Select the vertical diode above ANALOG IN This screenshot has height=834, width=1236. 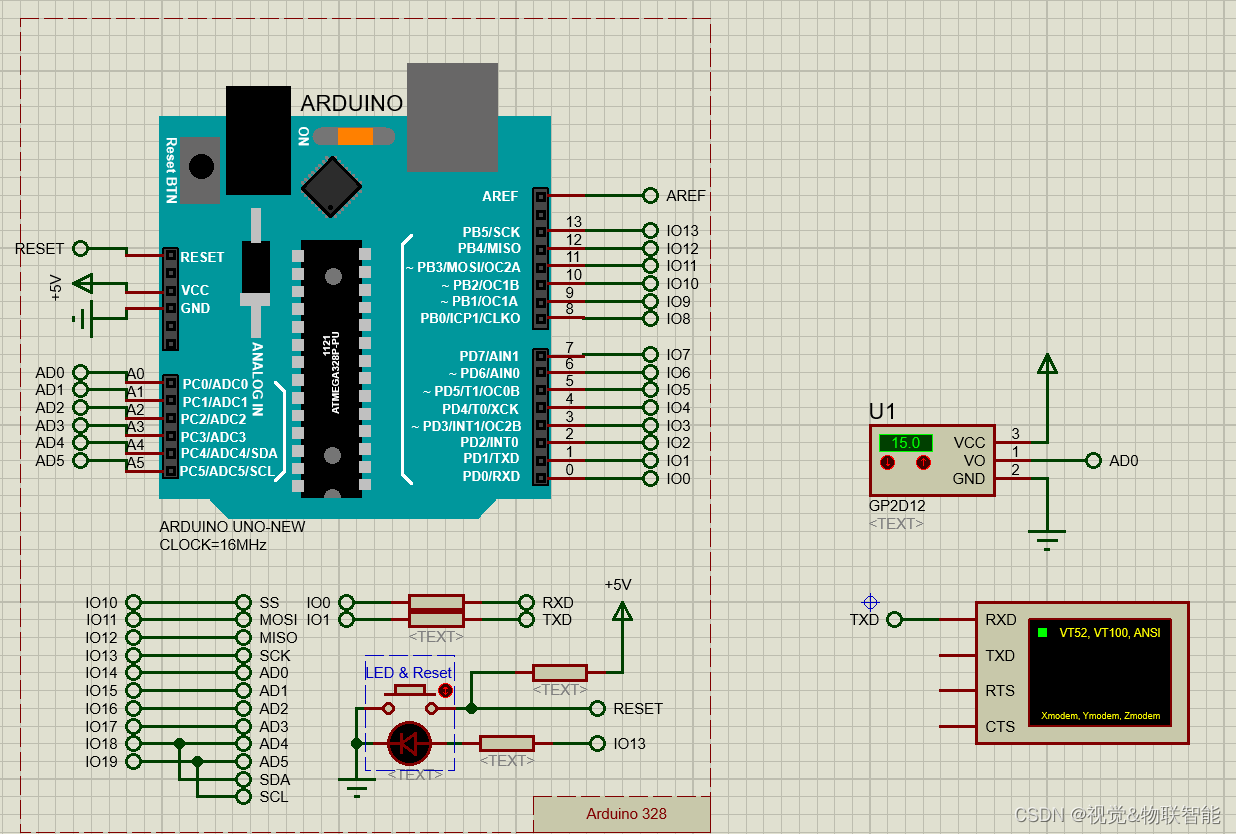pos(258,273)
